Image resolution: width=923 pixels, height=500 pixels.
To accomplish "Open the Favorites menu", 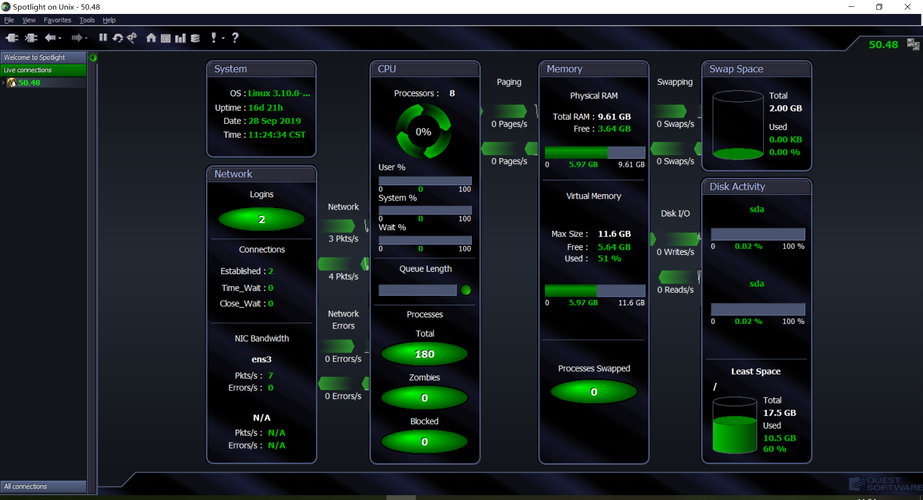I will (x=57, y=20).
